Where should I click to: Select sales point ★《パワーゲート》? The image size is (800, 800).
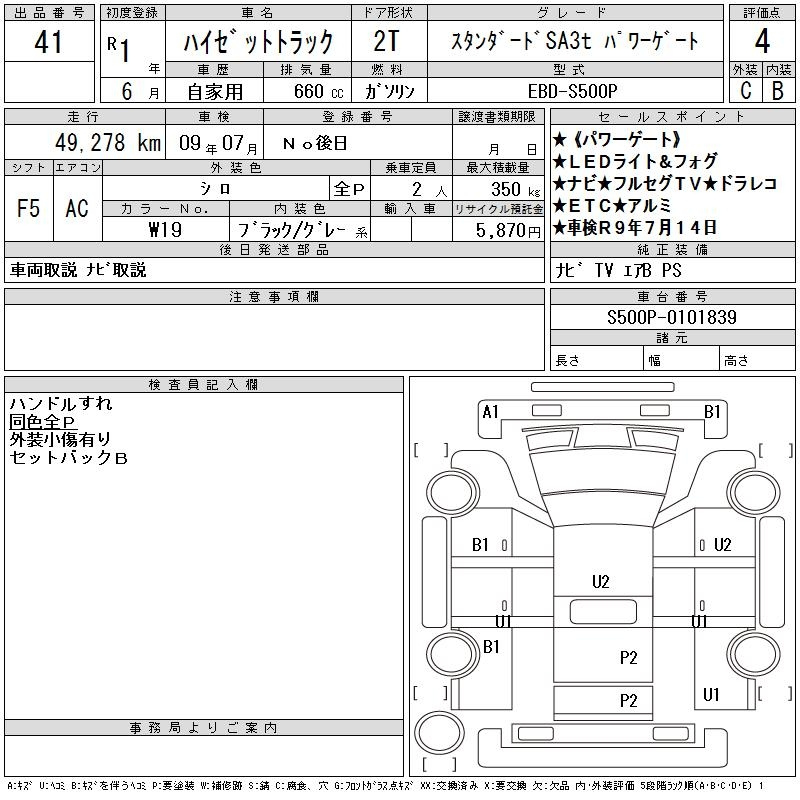617,140
